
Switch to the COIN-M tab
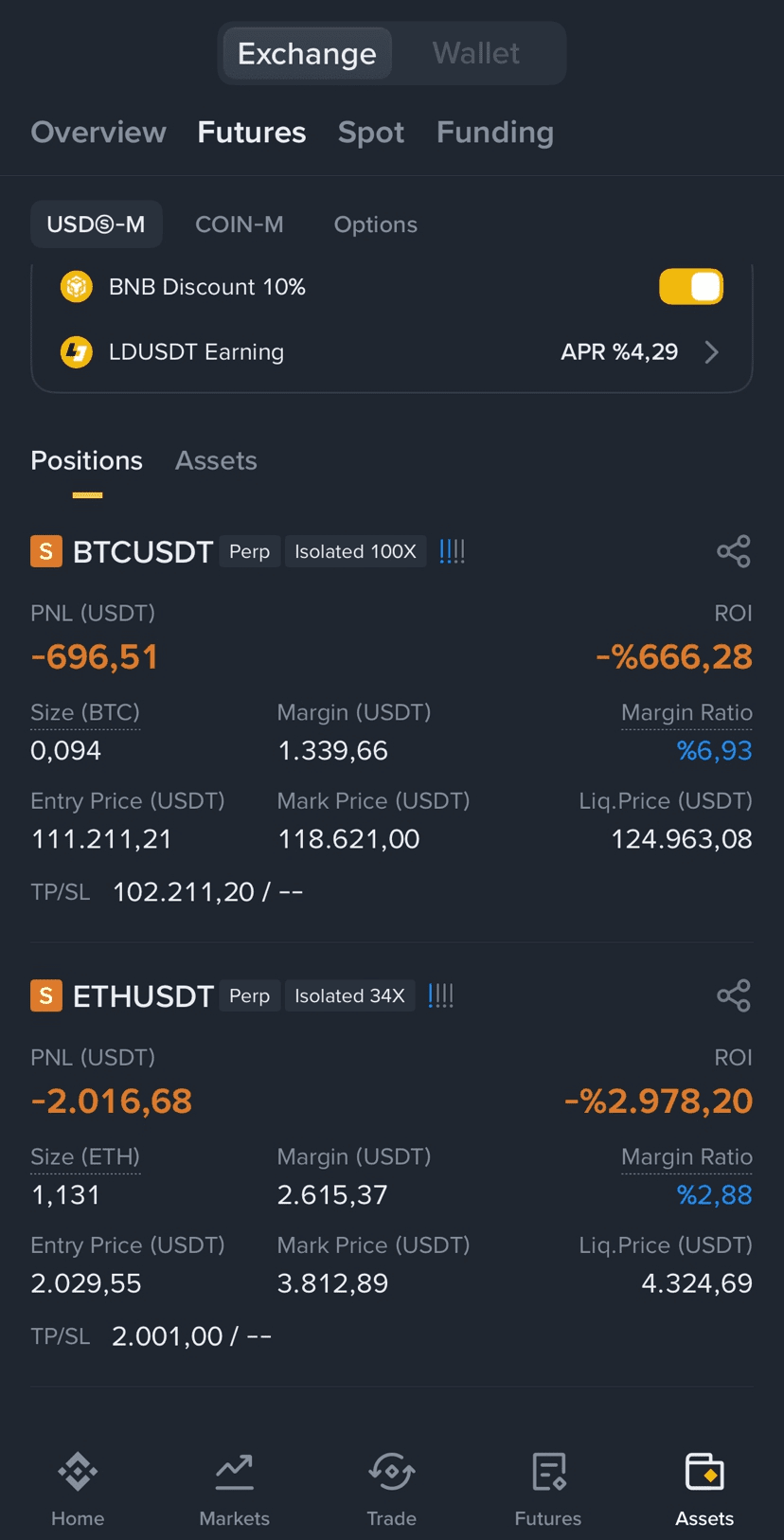tap(240, 224)
